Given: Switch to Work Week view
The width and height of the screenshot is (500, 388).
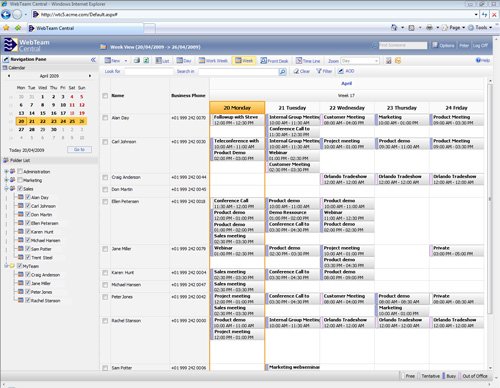Looking at the screenshot, I should (x=213, y=61).
